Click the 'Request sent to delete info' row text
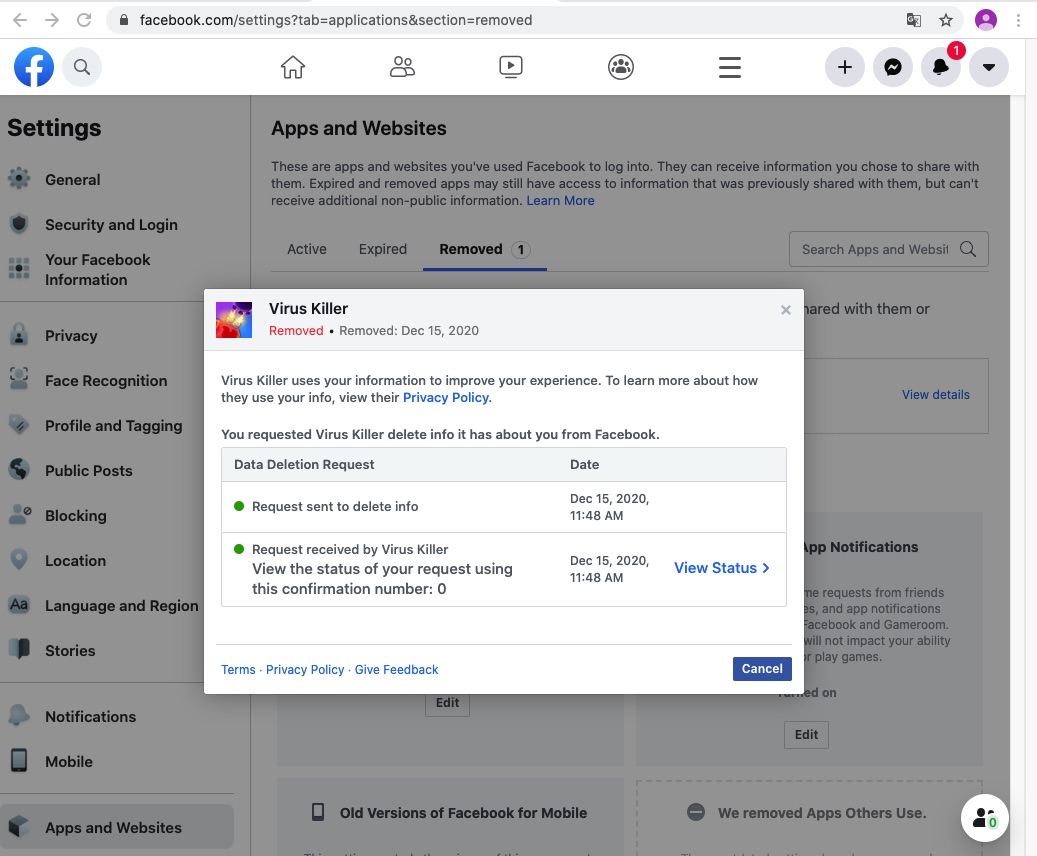 point(335,507)
